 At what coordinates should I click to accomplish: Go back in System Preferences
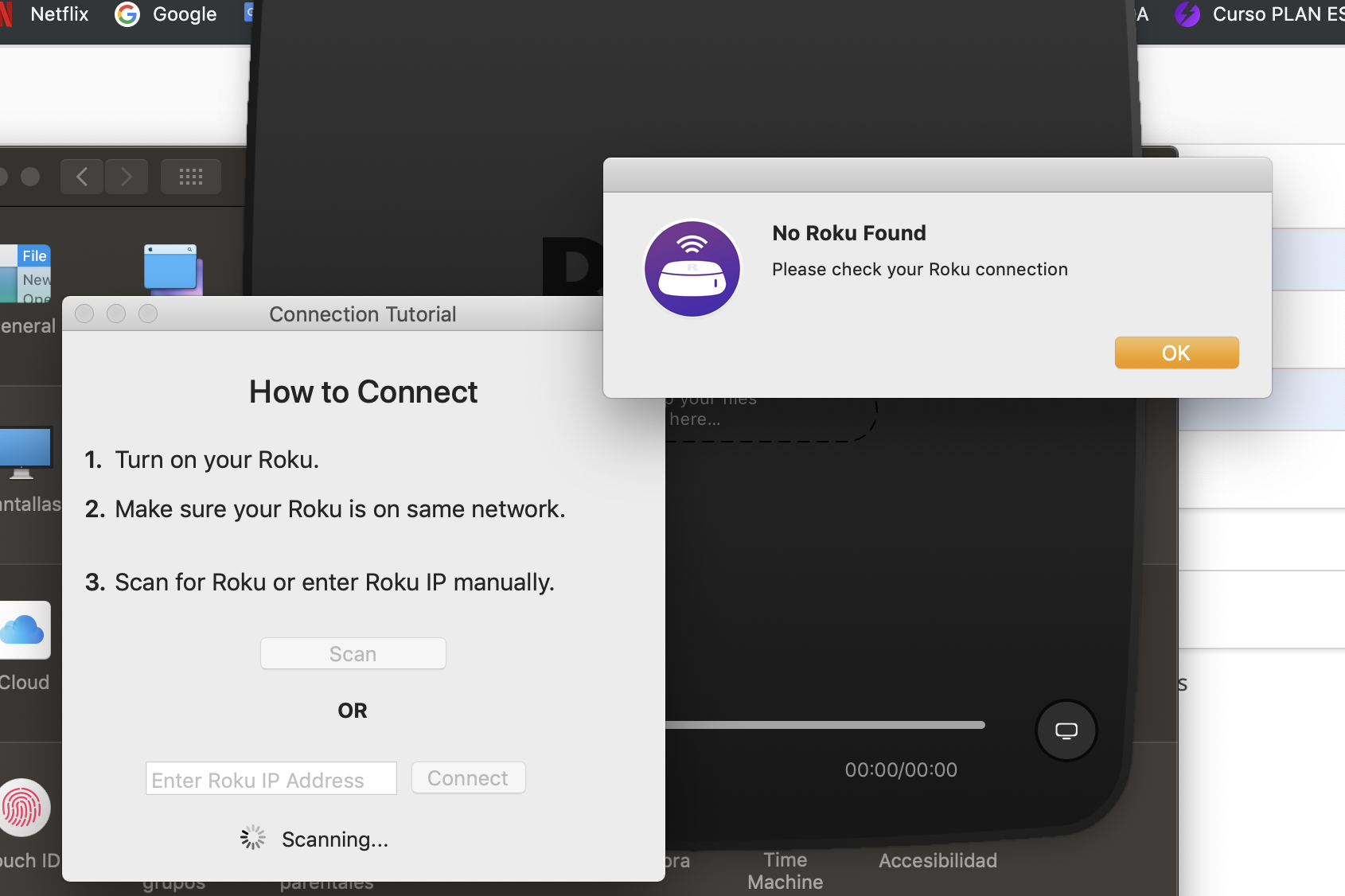pyautogui.click(x=82, y=177)
